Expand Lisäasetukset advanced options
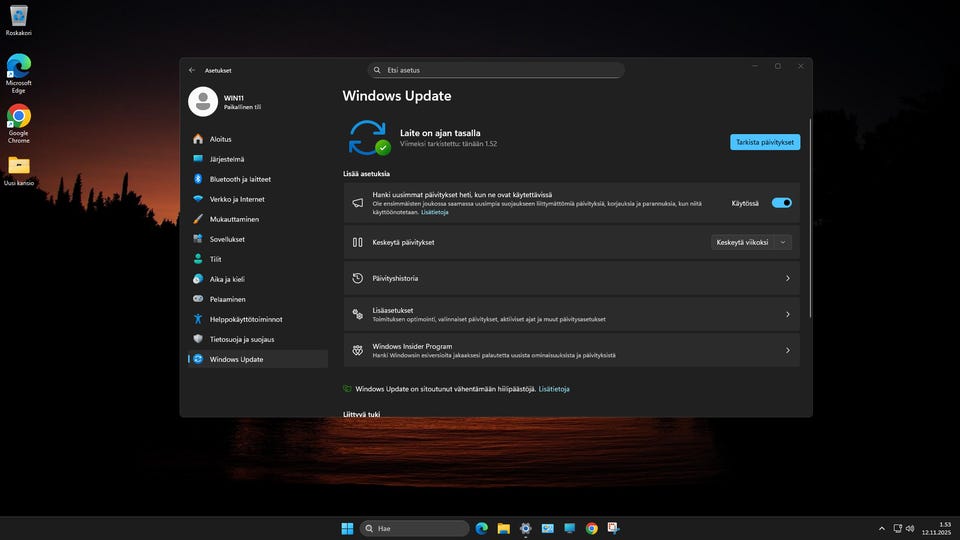This screenshot has height=540, width=960. [571, 314]
